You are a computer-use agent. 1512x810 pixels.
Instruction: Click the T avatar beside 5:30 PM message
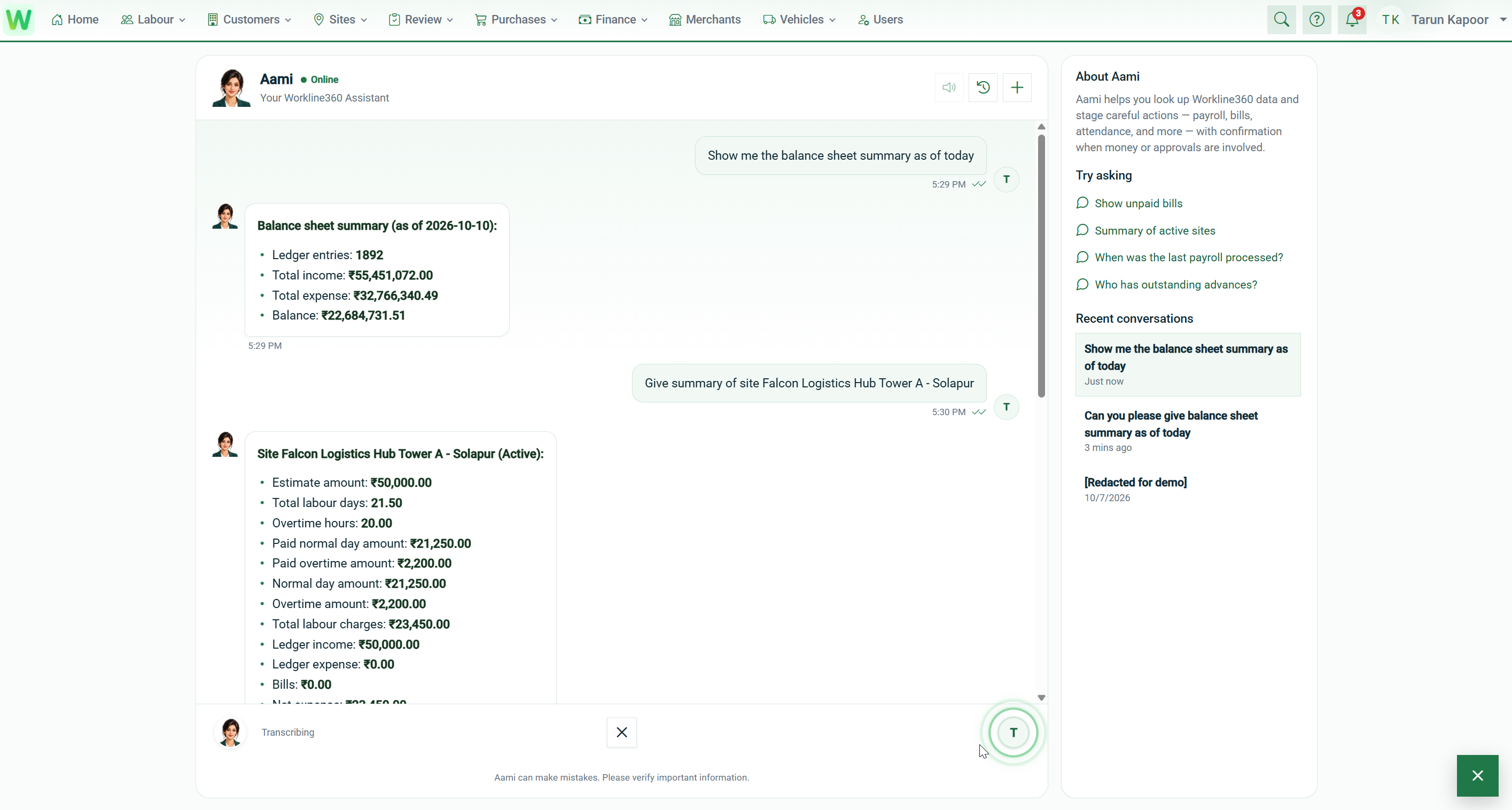[1006, 407]
